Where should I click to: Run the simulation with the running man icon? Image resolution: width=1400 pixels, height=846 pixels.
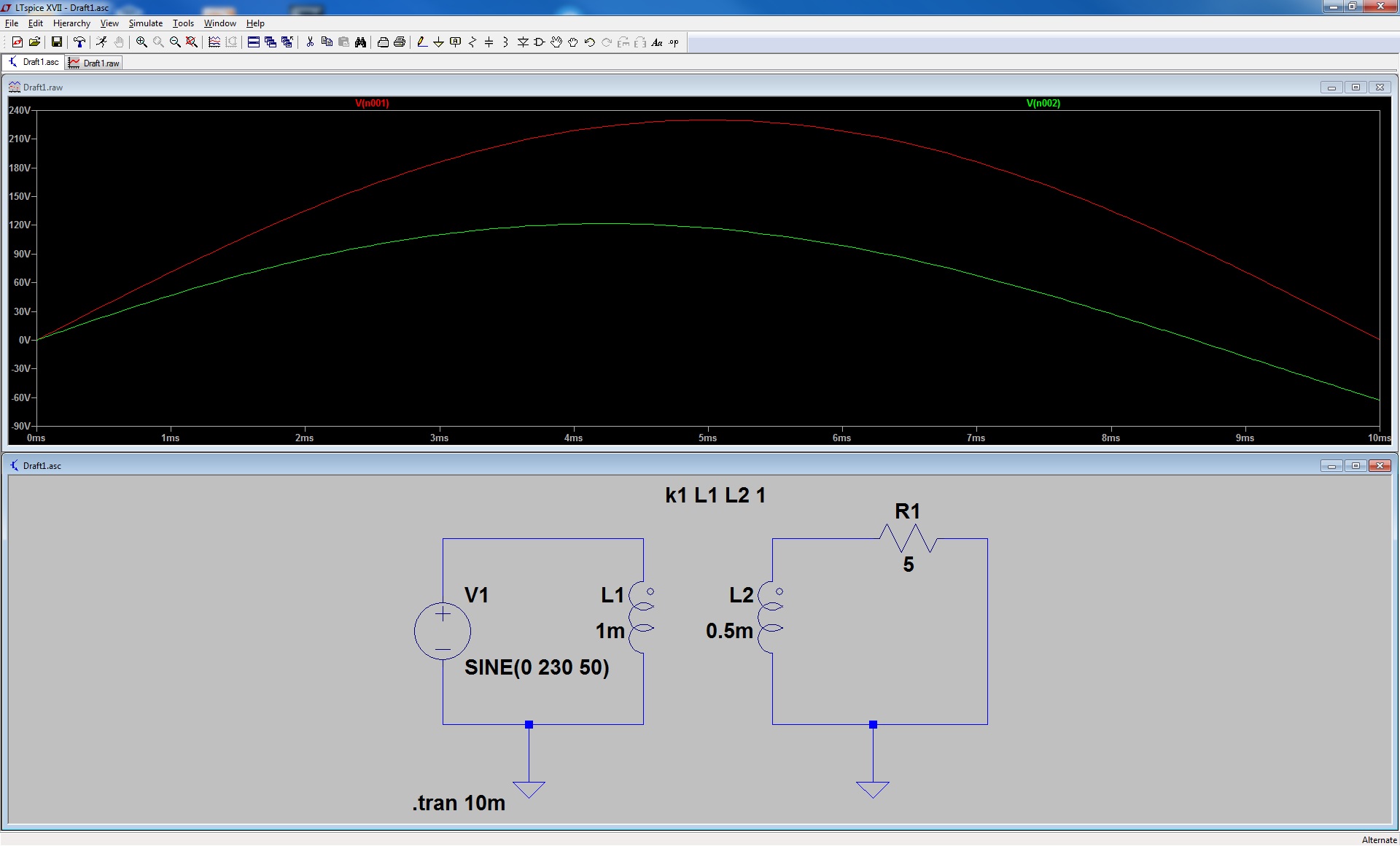pyautogui.click(x=101, y=42)
